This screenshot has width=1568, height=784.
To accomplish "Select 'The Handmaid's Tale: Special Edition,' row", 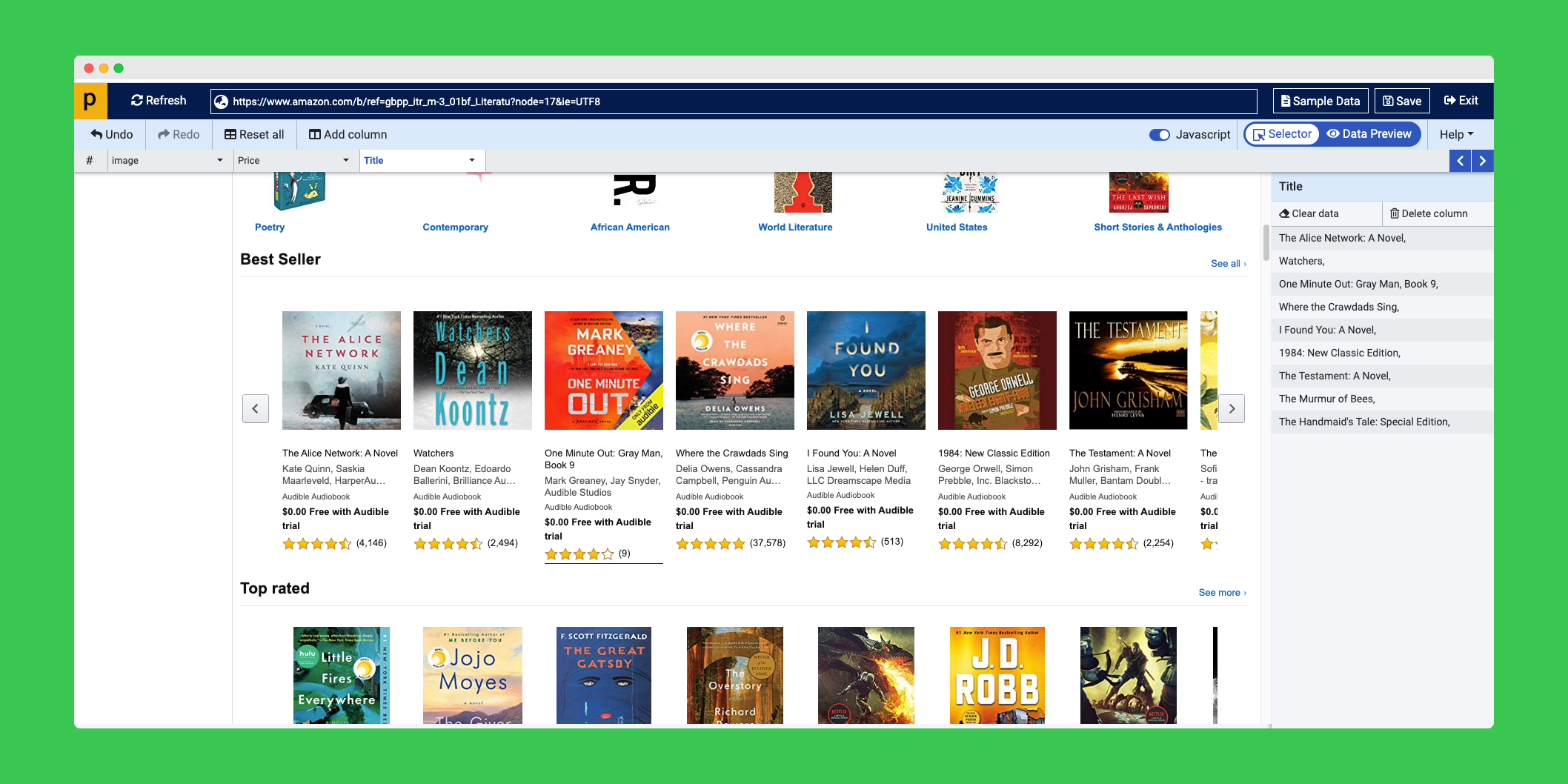I will point(1382,422).
